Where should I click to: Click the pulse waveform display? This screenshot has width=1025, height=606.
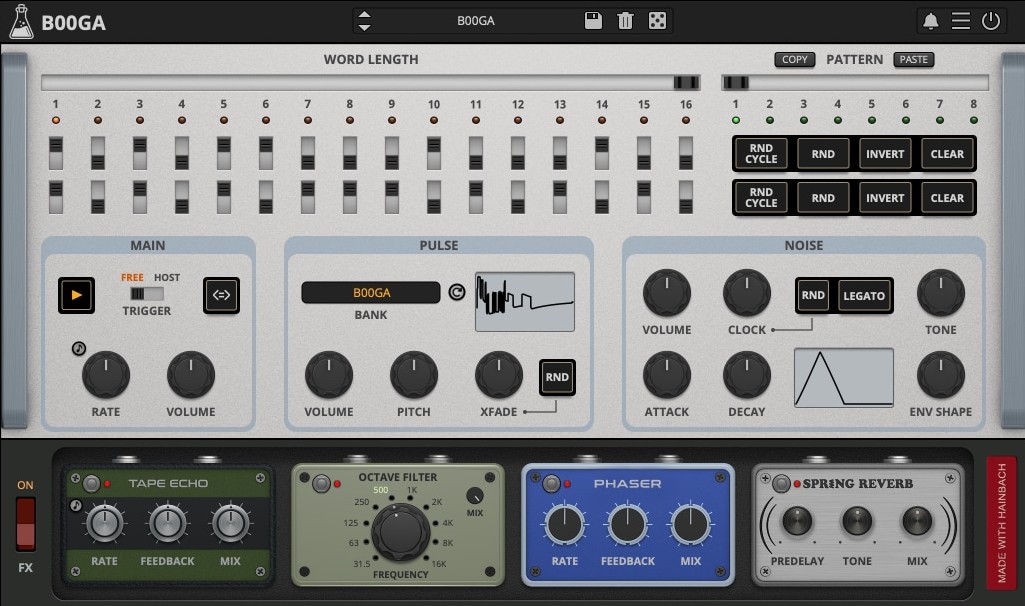[525, 302]
